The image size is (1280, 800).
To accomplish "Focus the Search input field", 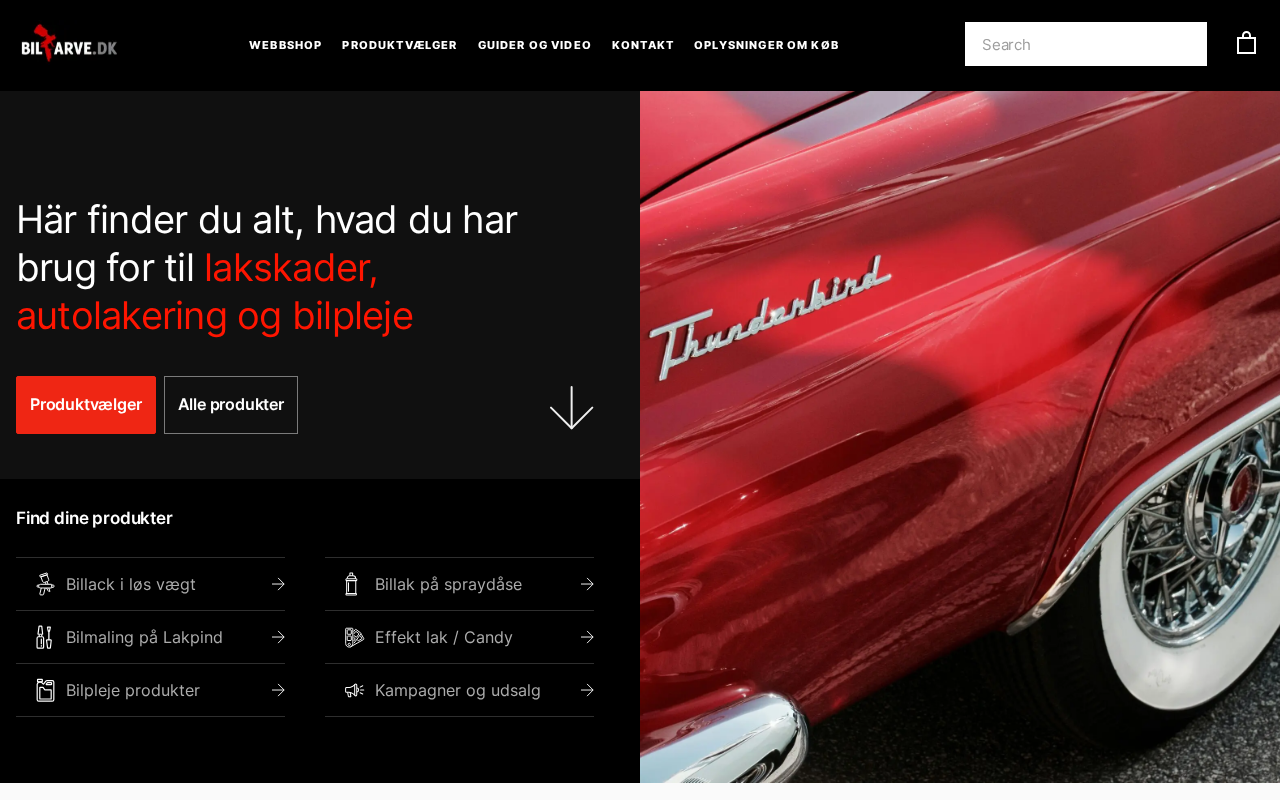I will point(1086,44).
